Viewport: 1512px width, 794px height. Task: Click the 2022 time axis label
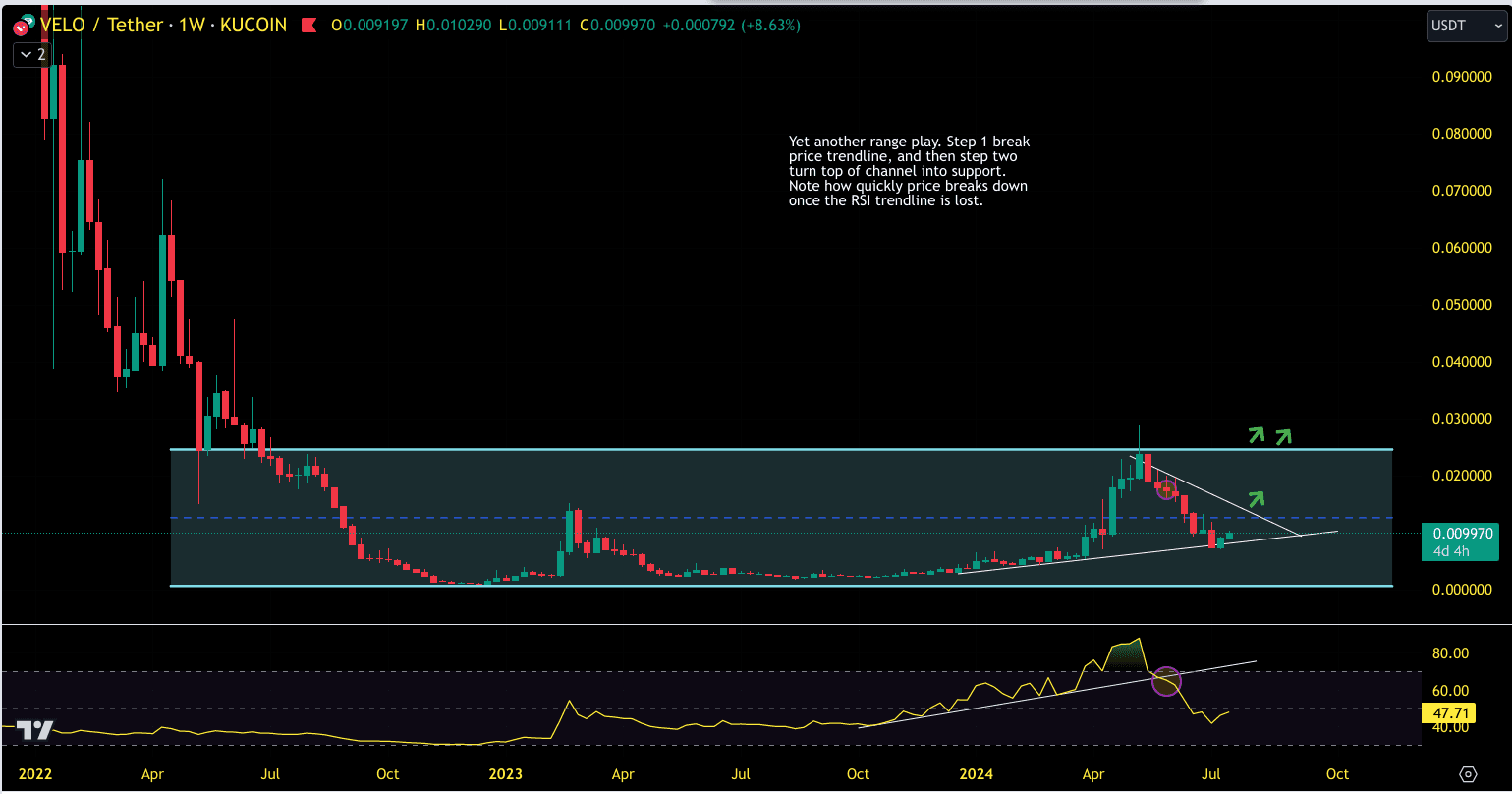click(34, 774)
